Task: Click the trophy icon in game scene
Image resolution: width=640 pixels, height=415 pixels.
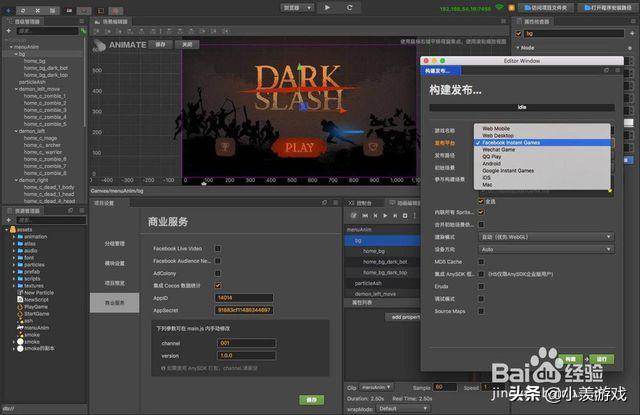Action: pos(225,147)
